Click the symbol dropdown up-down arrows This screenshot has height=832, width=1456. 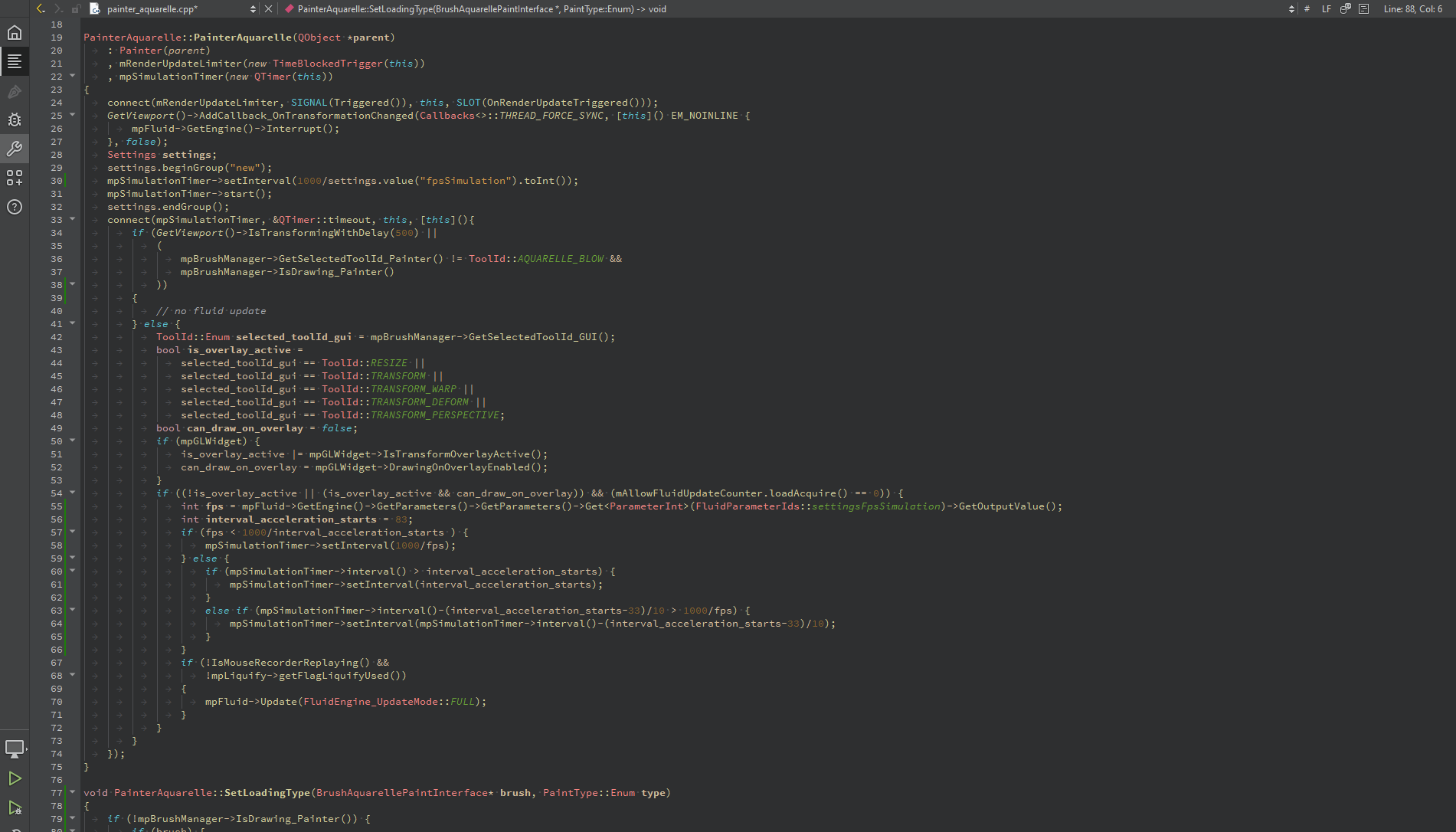coord(1291,9)
